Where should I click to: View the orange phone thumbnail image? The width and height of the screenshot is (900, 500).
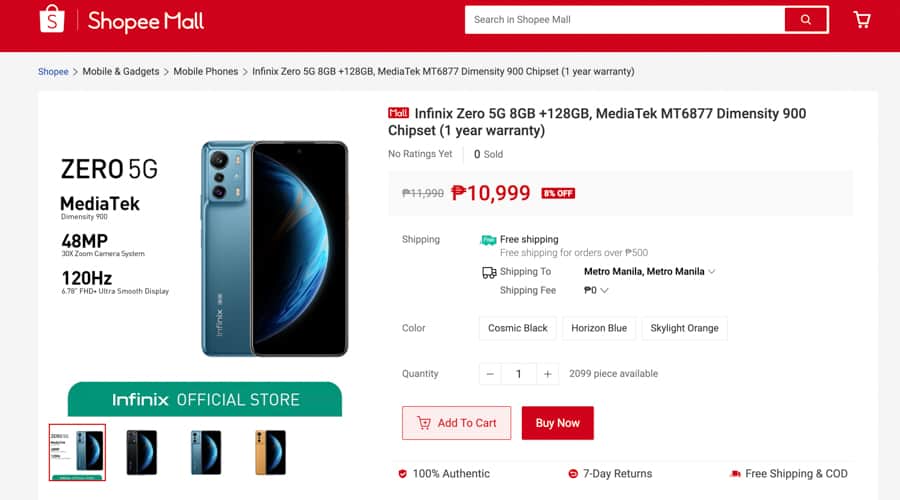click(x=270, y=452)
